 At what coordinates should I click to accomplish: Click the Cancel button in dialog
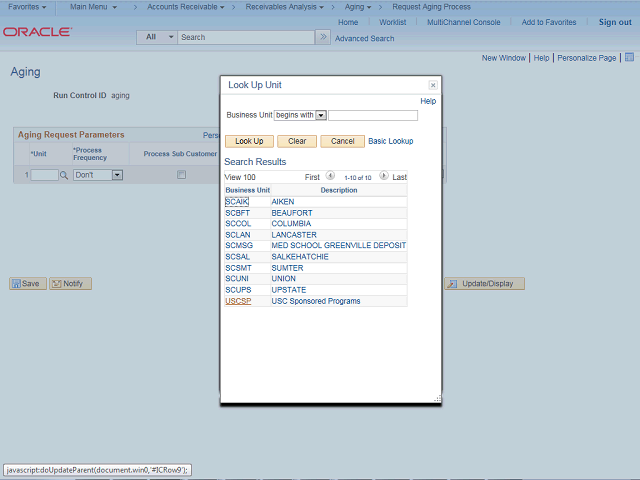342,141
